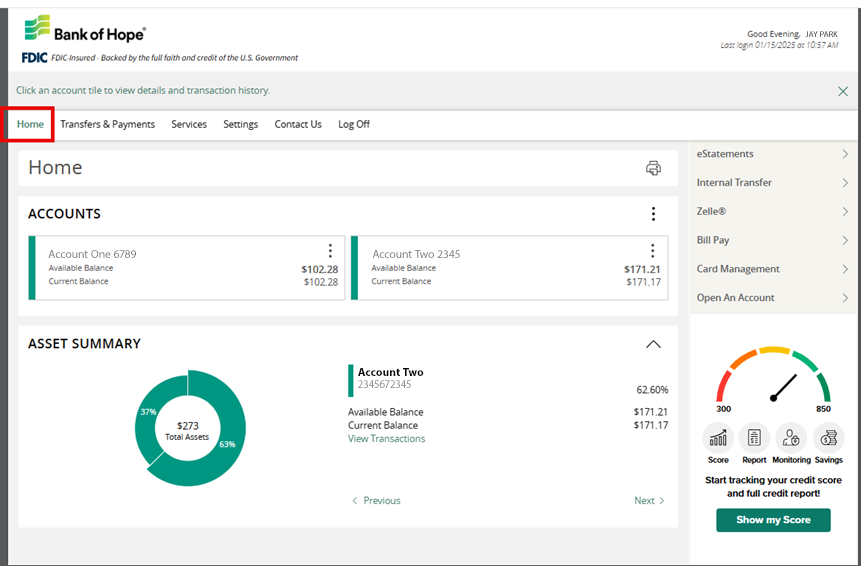Open the Open An Account link
This screenshot has width=861, height=566.
pos(735,298)
